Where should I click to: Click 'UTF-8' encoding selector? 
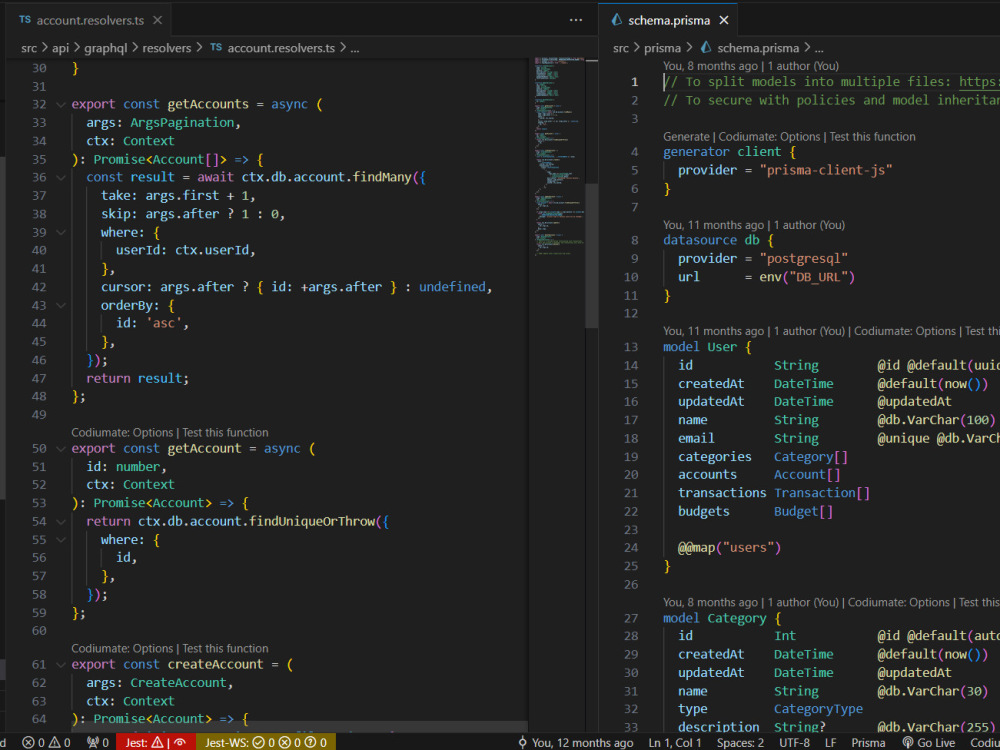(794, 742)
